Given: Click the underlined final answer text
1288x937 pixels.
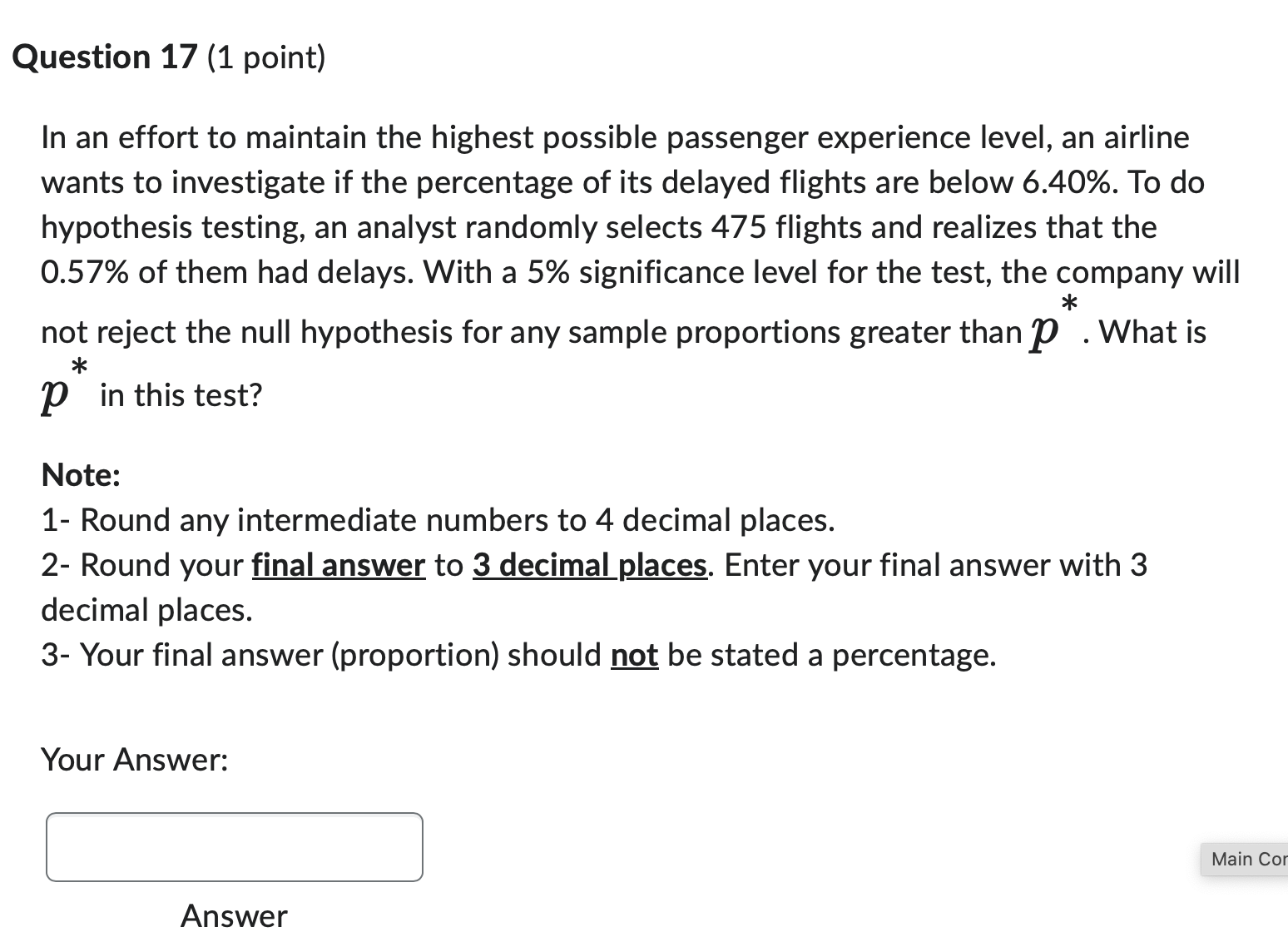Looking at the screenshot, I should click(x=337, y=565).
